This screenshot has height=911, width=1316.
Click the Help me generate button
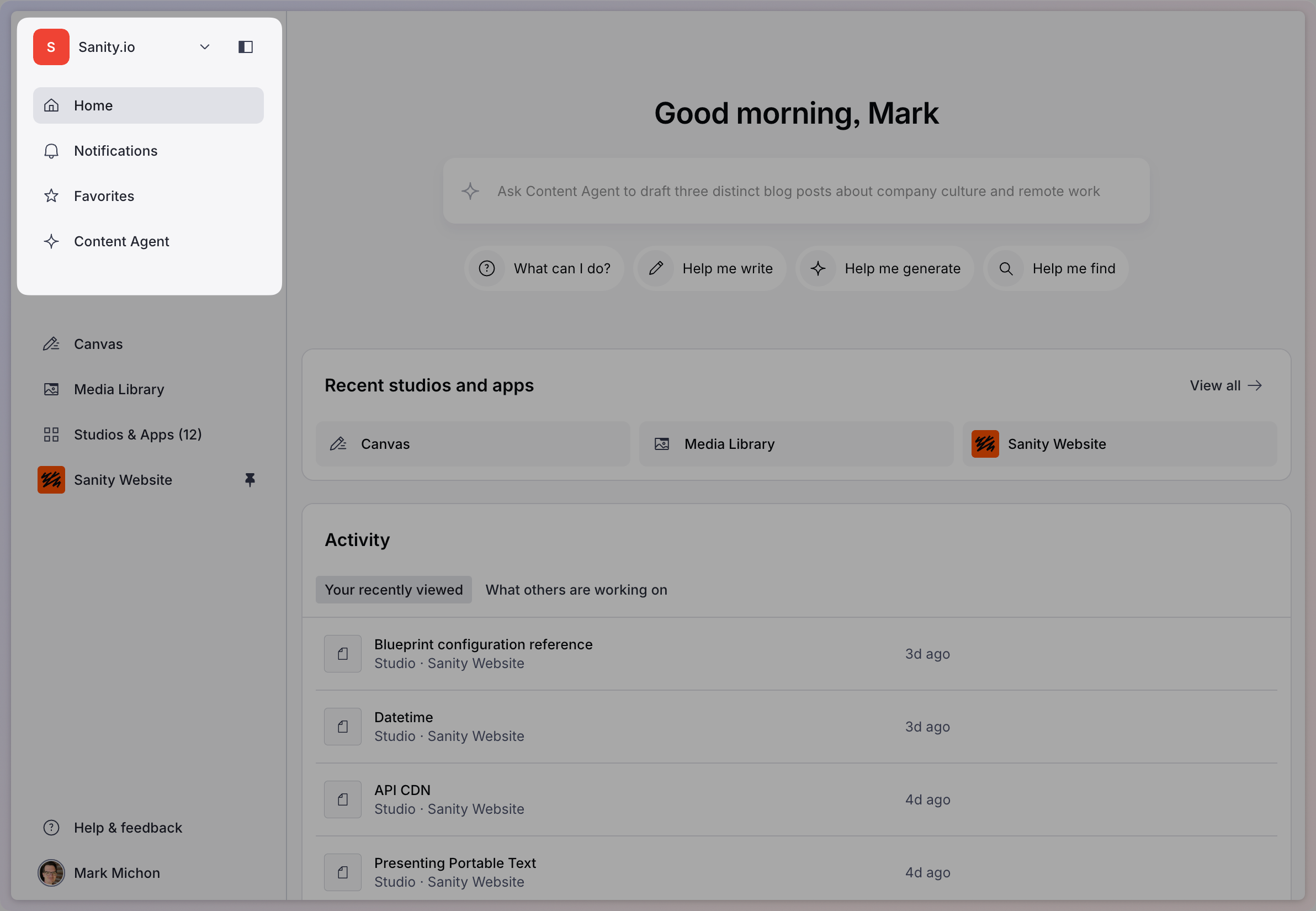(x=884, y=268)
